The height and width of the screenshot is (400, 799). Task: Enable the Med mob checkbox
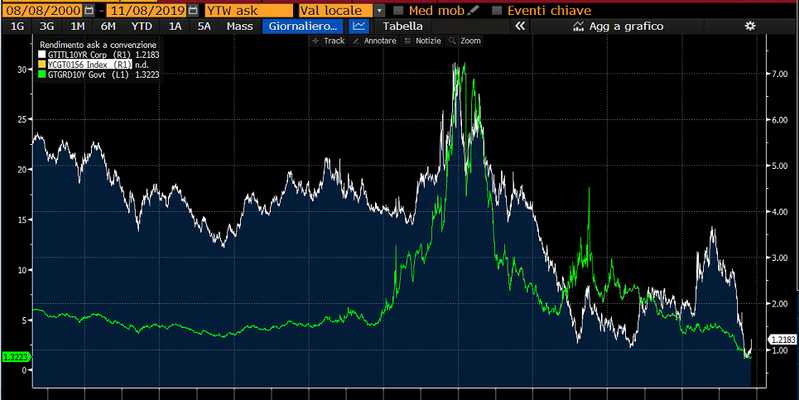click(x=398, y=11)
